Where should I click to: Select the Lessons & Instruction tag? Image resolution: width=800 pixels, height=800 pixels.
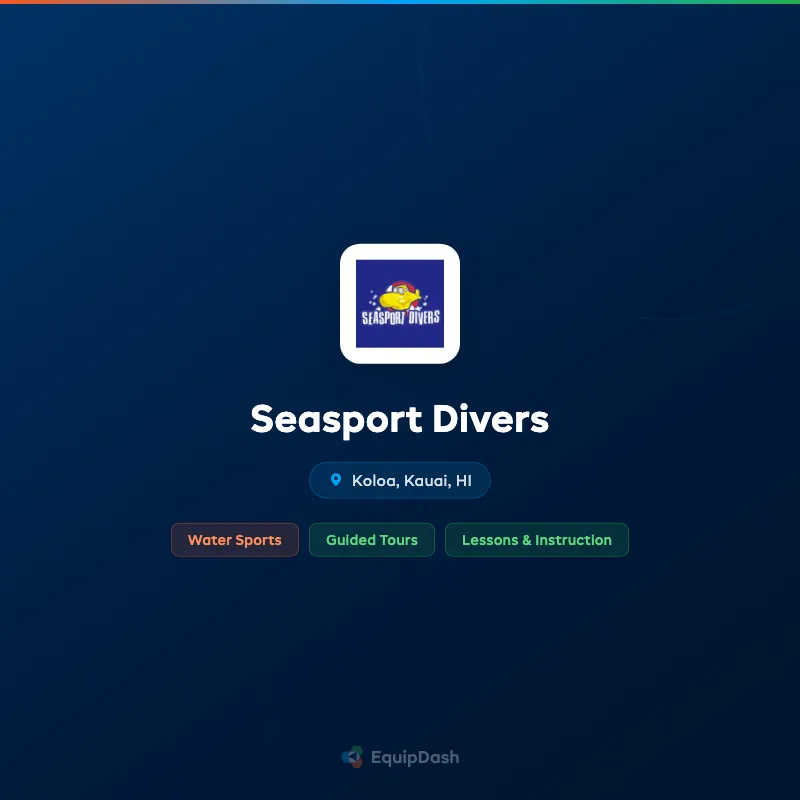click(537, 540)
